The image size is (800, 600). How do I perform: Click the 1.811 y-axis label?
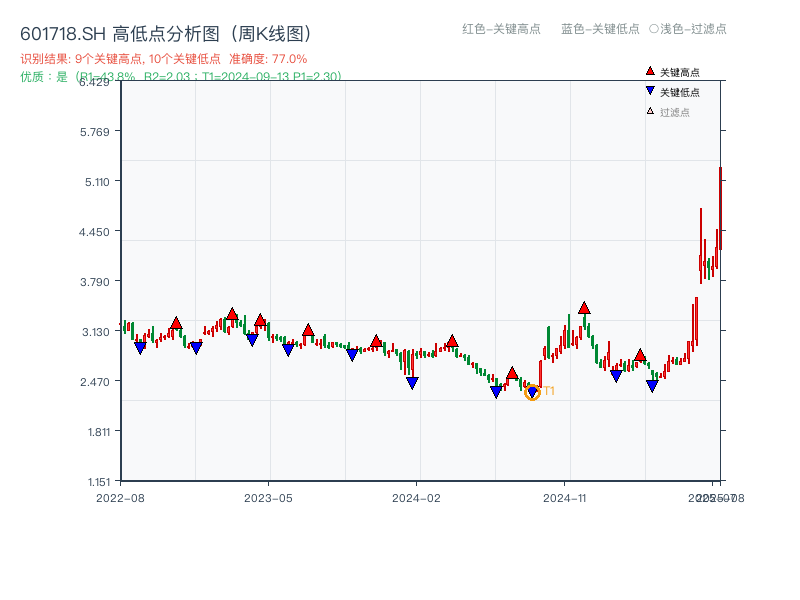[x=99, y=432]
